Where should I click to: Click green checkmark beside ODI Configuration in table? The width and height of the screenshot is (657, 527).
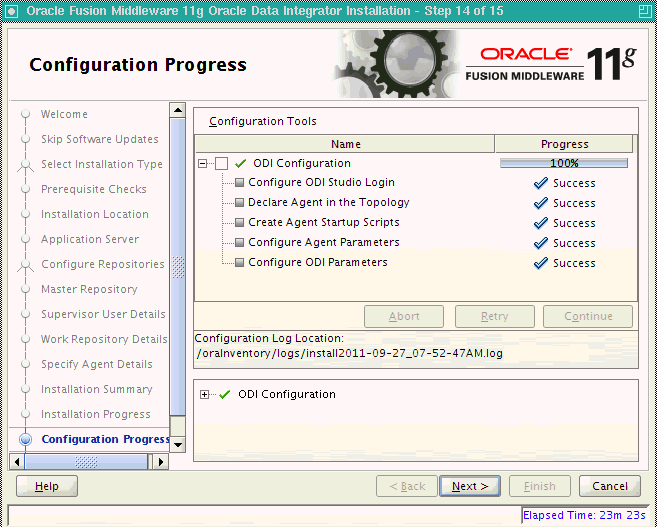(241, 163)
